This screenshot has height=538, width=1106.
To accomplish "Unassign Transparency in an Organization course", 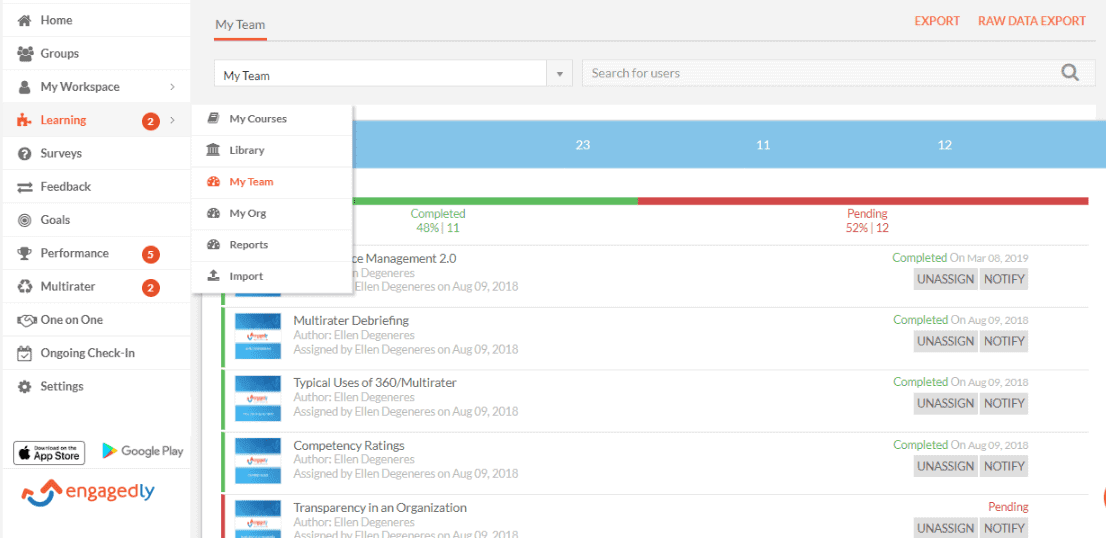I will click(946, 528).
